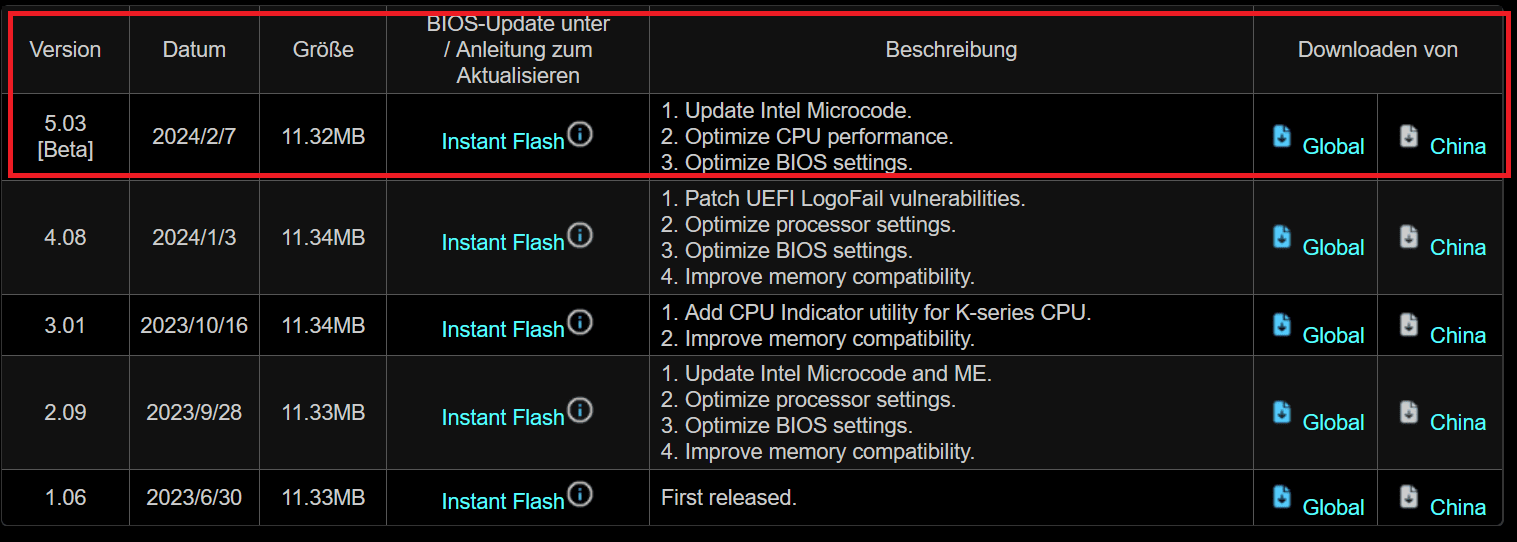
Task: Click the info icon in the 2.09 row
Action: 580,410
